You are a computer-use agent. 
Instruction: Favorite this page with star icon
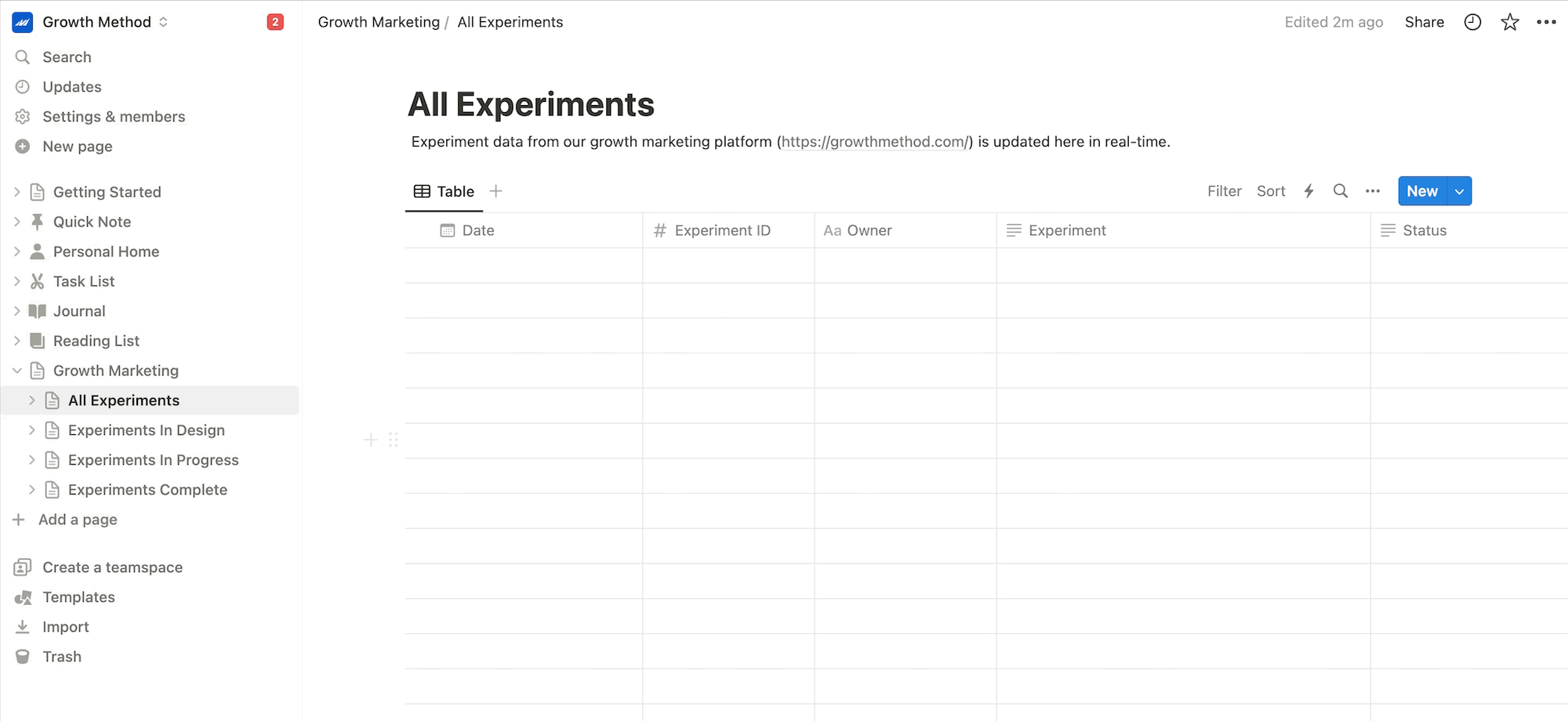(1509, 22)
